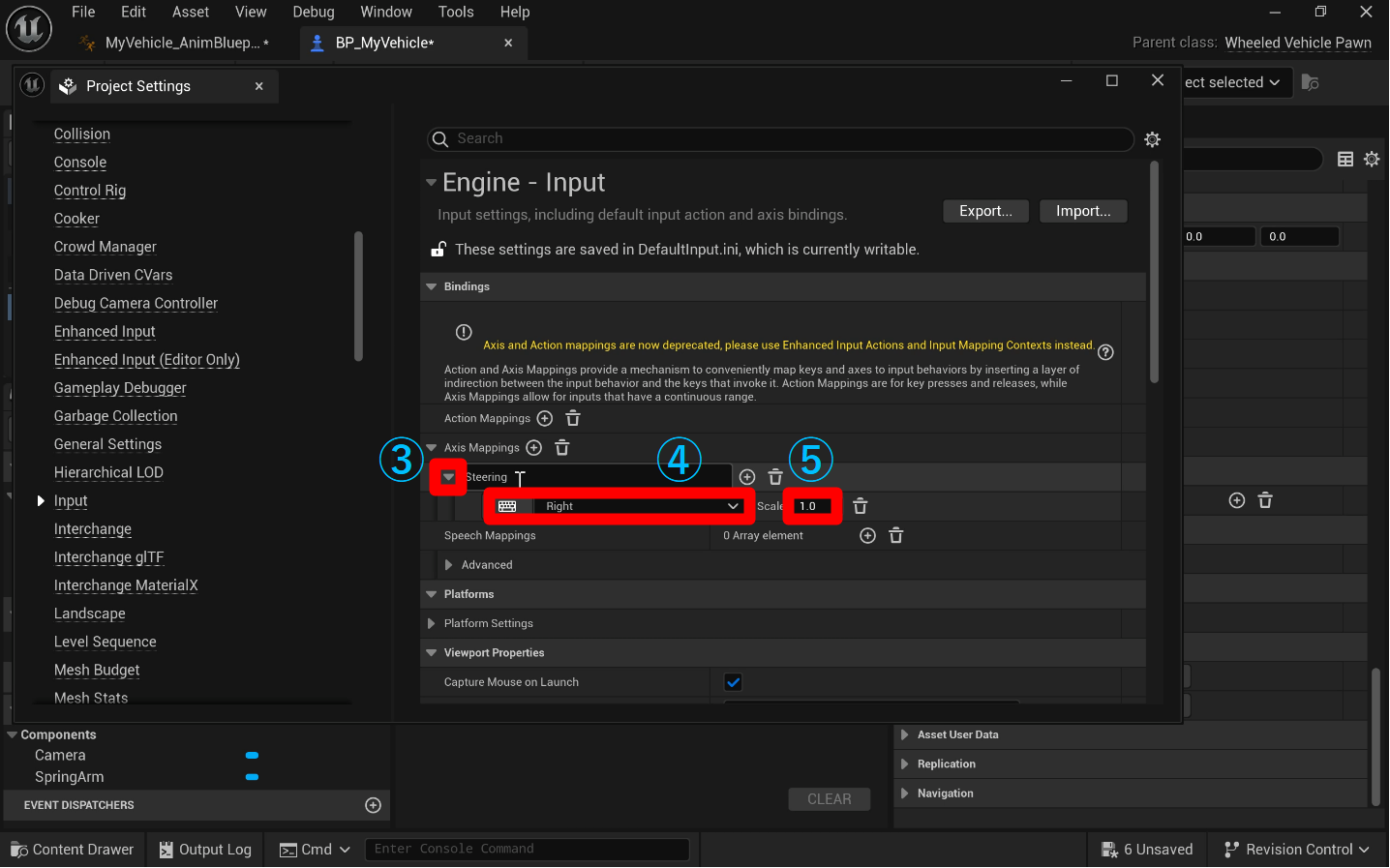The height and width of the screenshot is (868, 1390).
Task: Click keyboard key-selector icon beside Right
Action: (507, 506)
